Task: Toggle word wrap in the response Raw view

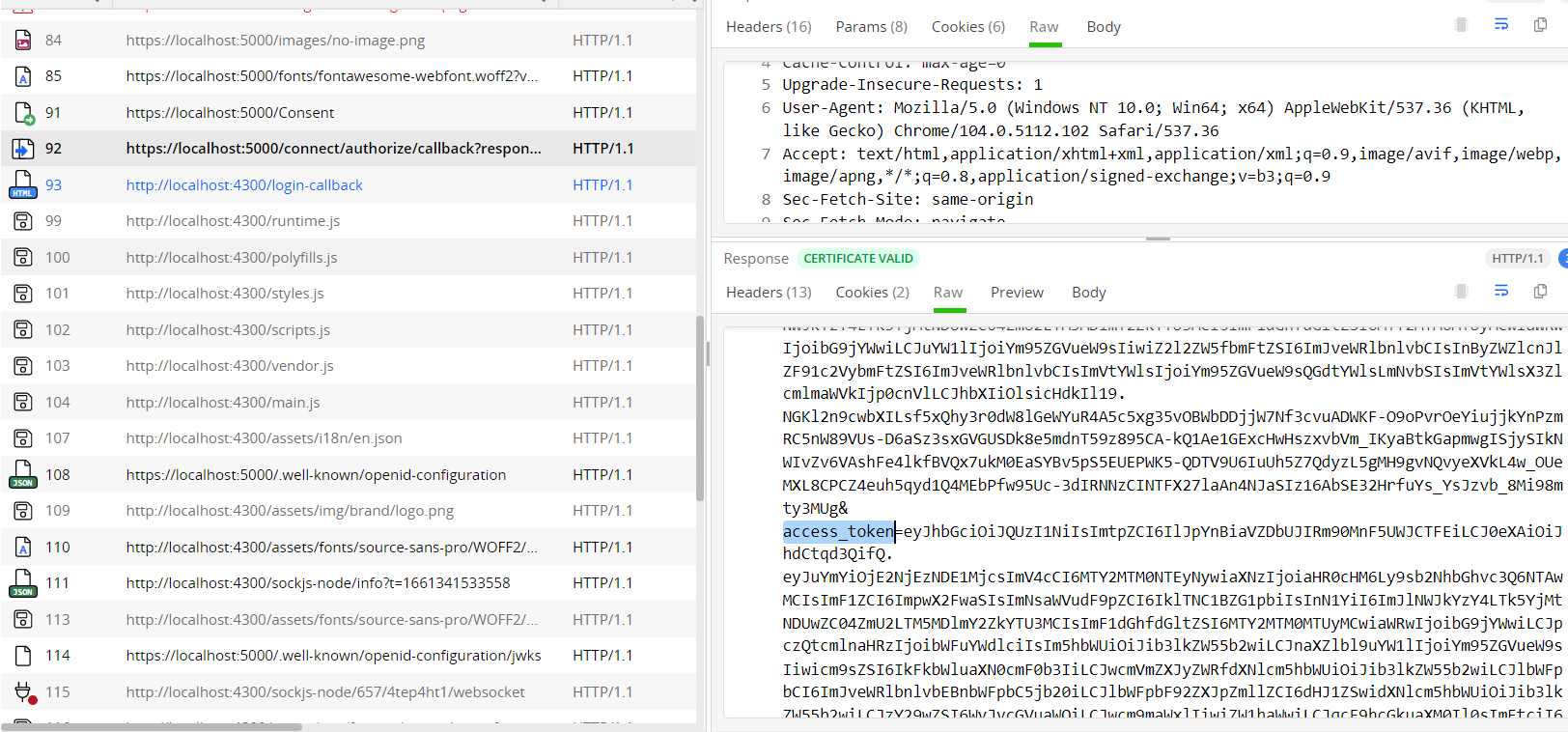Action: [x=1501, y=291]
